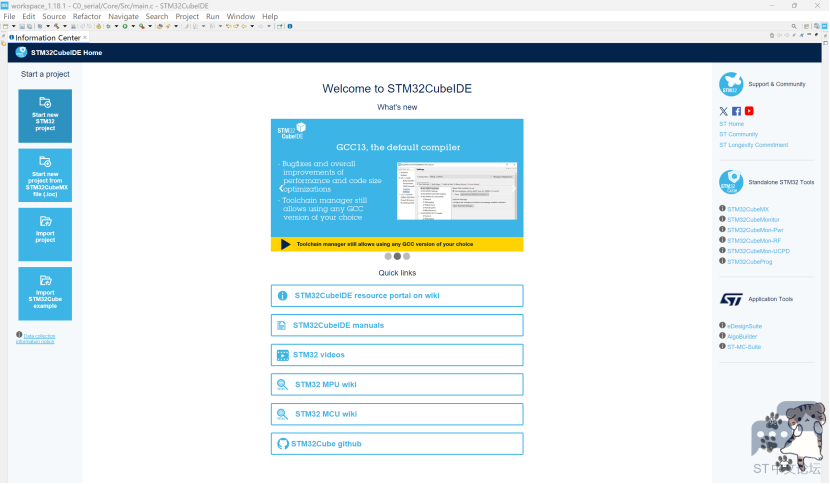Open the STM32 videos quick link
This screenshot has width=830, height=484.
397,355
